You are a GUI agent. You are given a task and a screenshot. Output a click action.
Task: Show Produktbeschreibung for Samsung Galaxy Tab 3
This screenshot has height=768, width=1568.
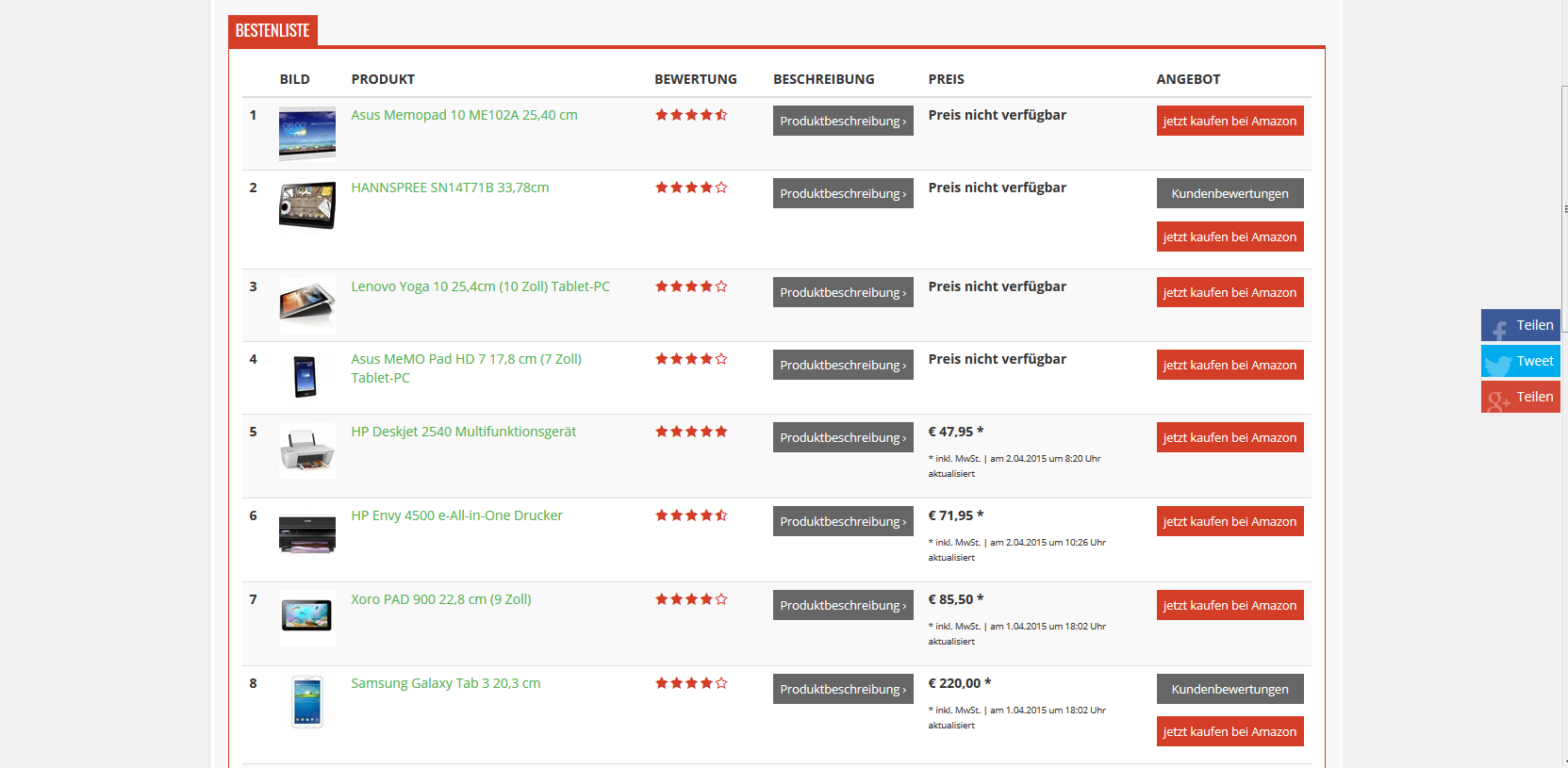[843, 689]
